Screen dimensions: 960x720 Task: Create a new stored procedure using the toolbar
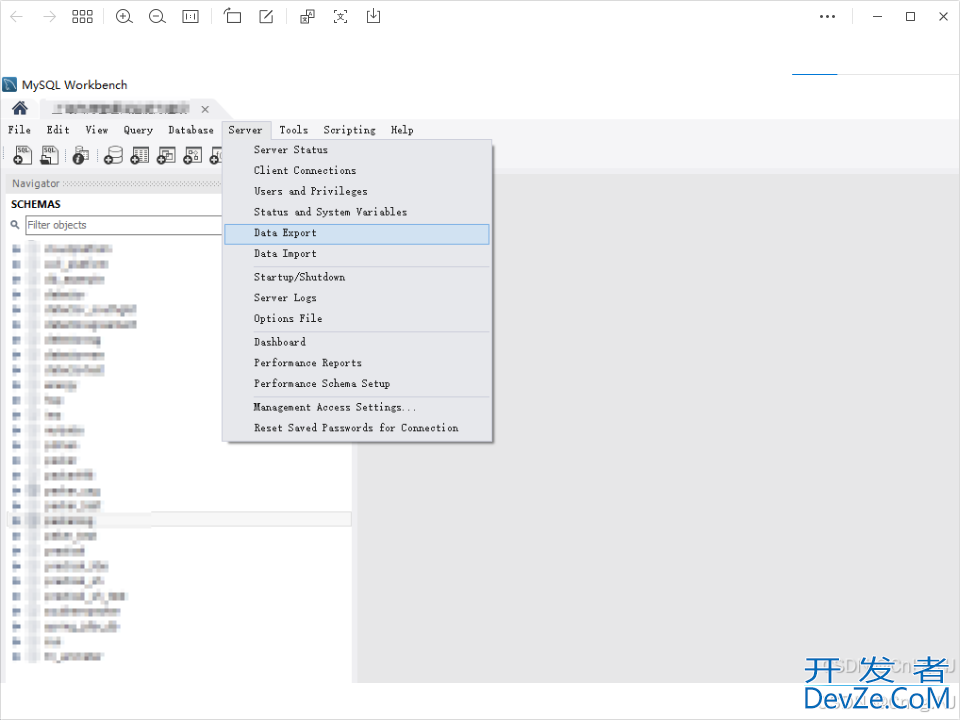tap(192, 155)
